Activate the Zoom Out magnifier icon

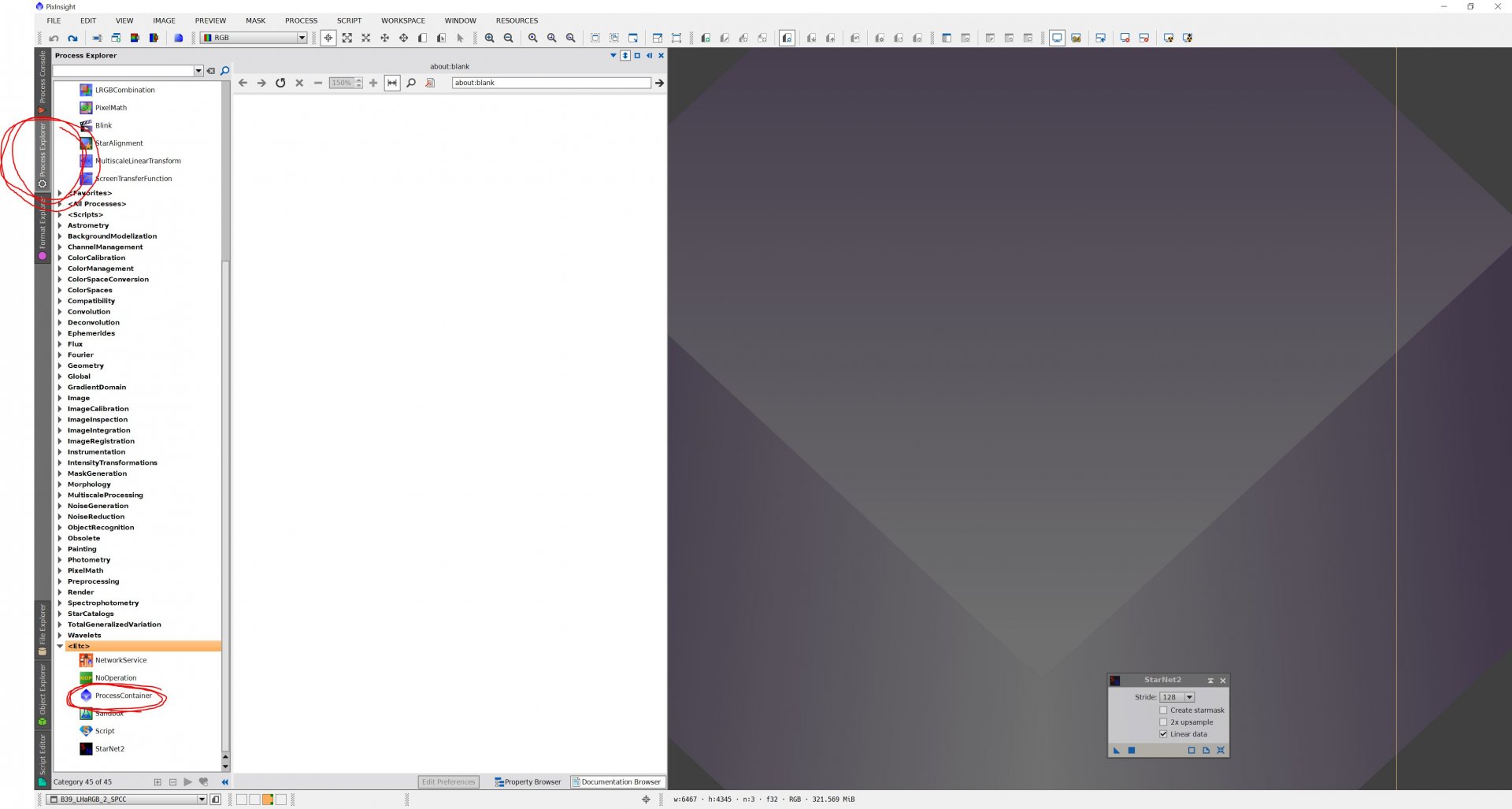[x=509, y=38]
